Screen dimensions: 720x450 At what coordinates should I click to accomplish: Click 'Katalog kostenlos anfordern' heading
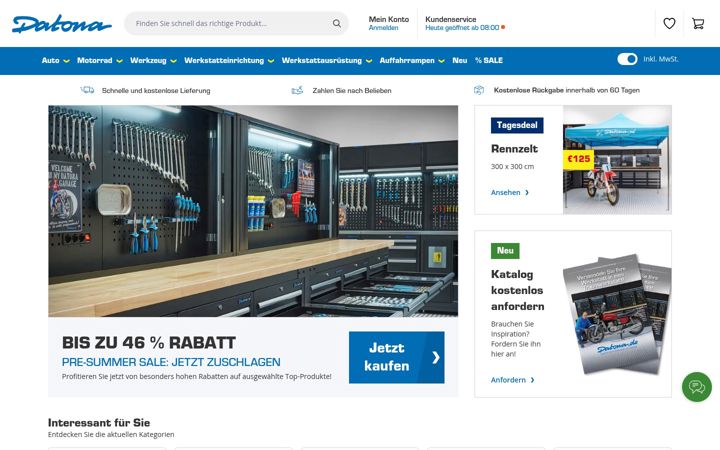pyautogui.click(x=518, y=290)
